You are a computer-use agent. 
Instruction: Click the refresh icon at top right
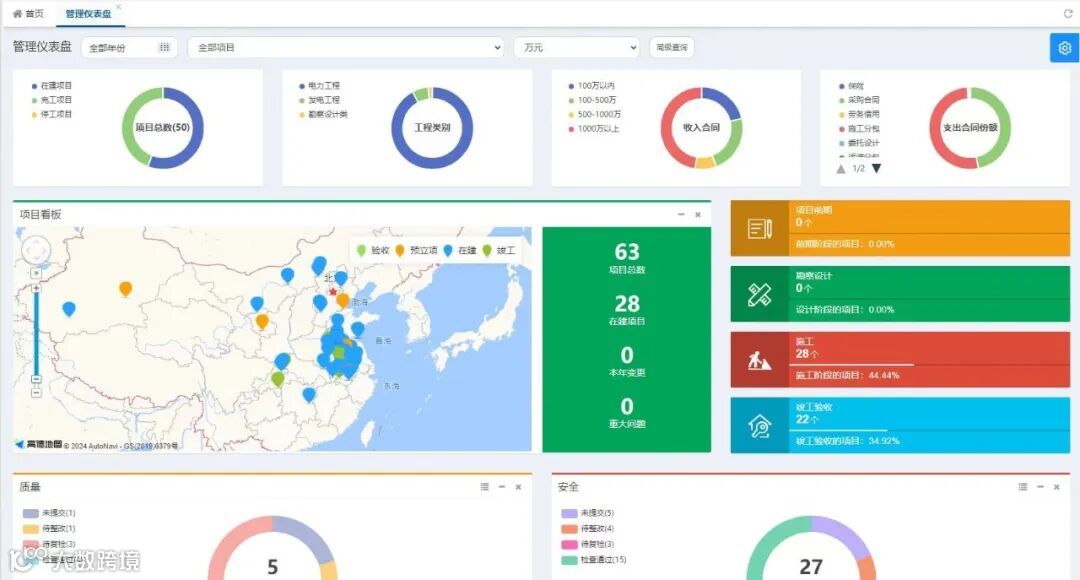click(1068, 13)
